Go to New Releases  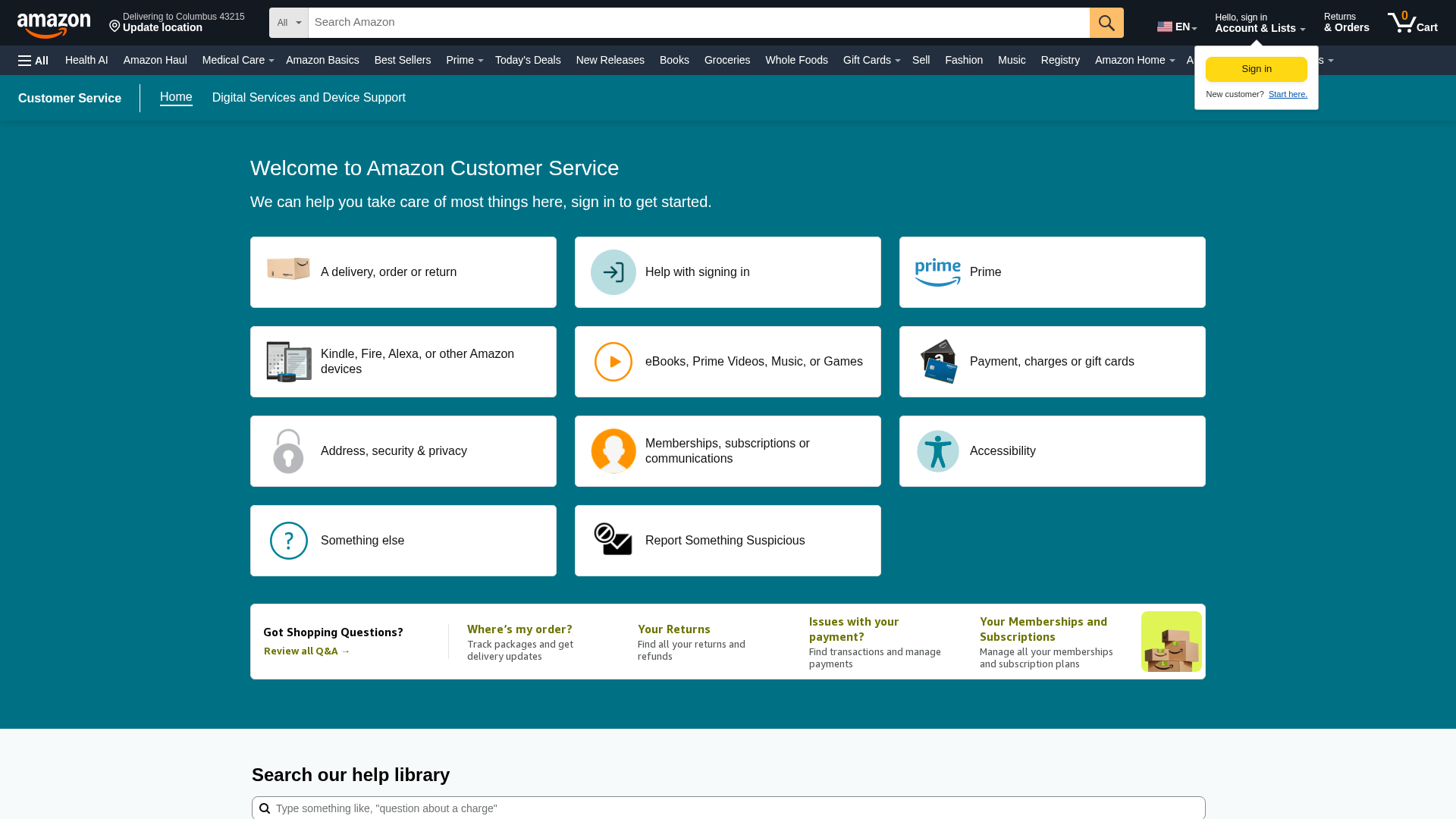pyautogui.click(x=610, y=60)
